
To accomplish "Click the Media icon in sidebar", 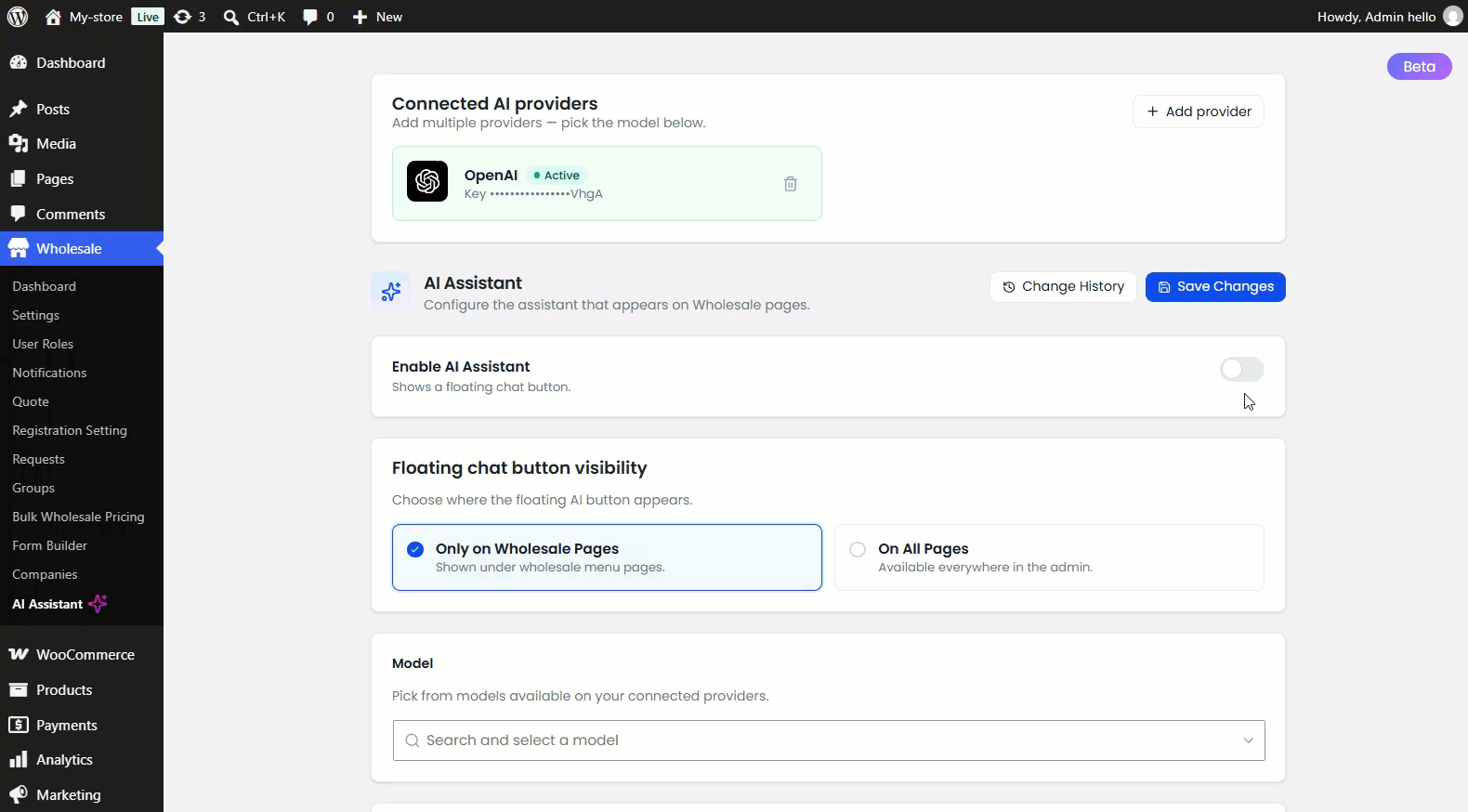I will tap(19, 144).
